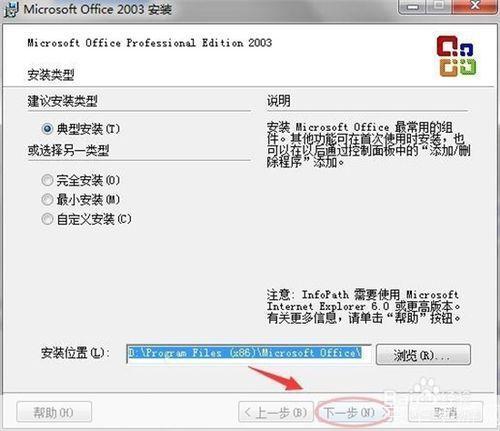Viewport: 500px width, 431px height.
Task: Click the Microsoft Office 2003 logo
Action: 456,57
